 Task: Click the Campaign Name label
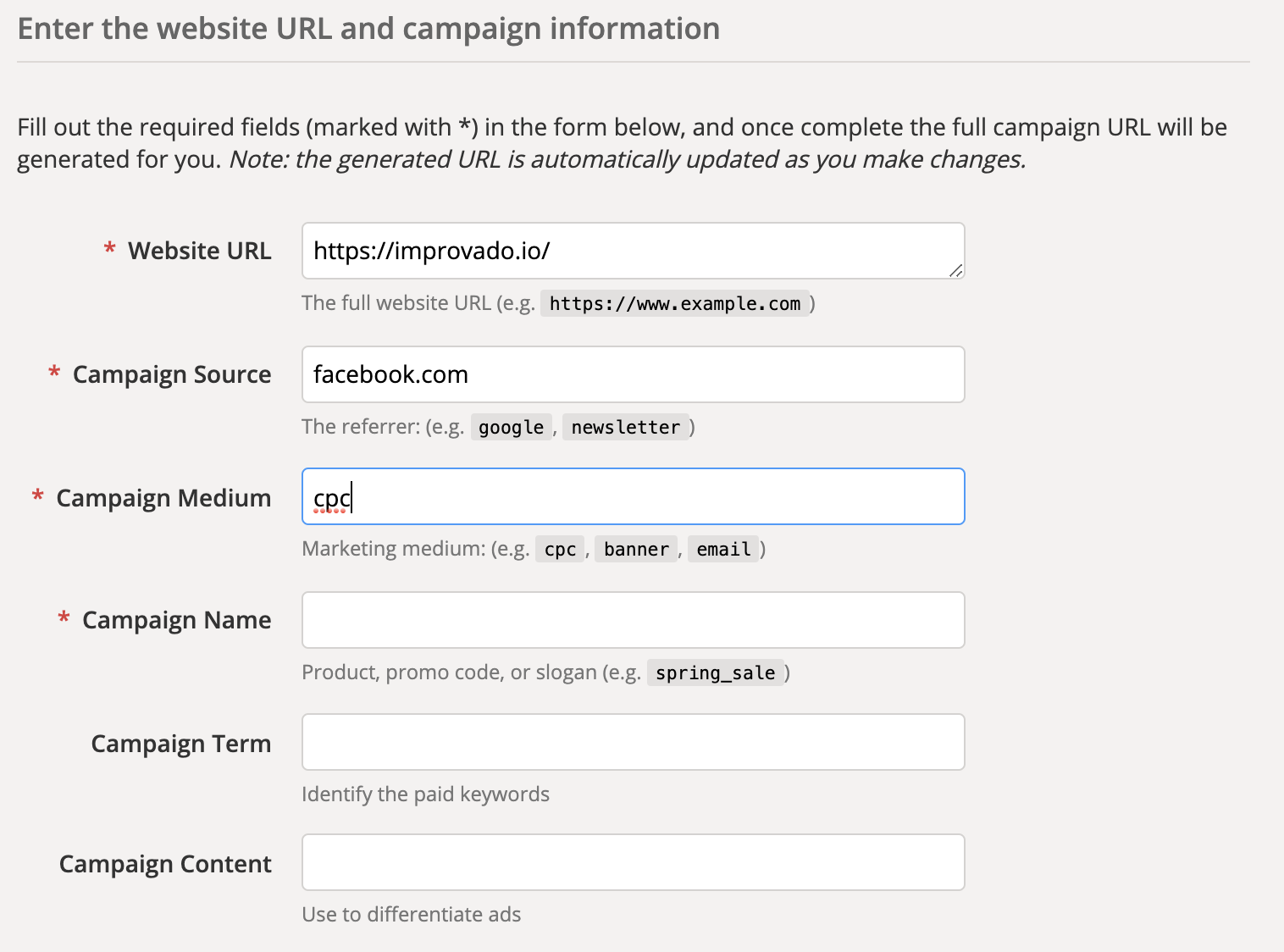point(176,620)
